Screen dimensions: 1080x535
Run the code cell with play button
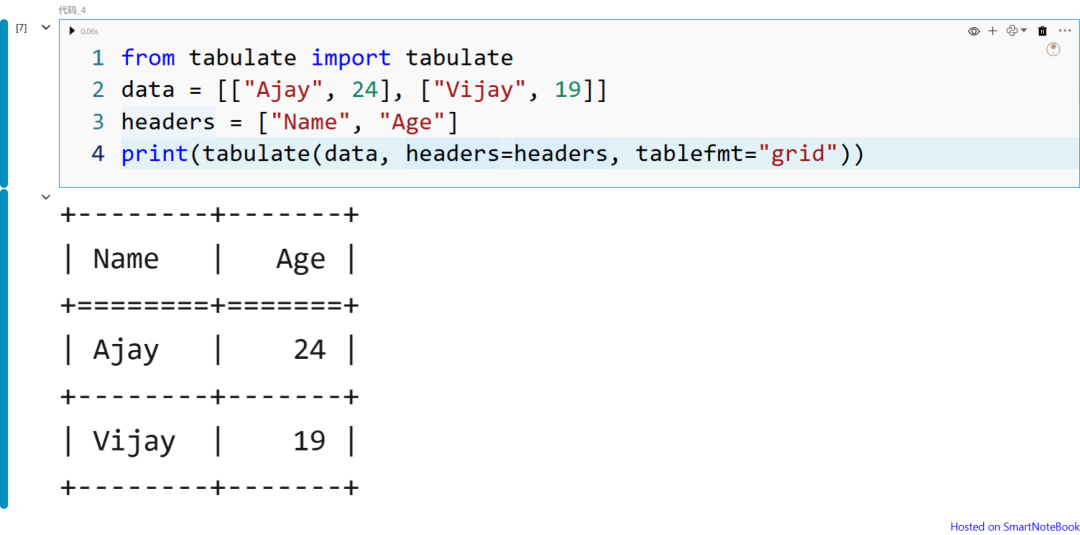coord(71,31)
